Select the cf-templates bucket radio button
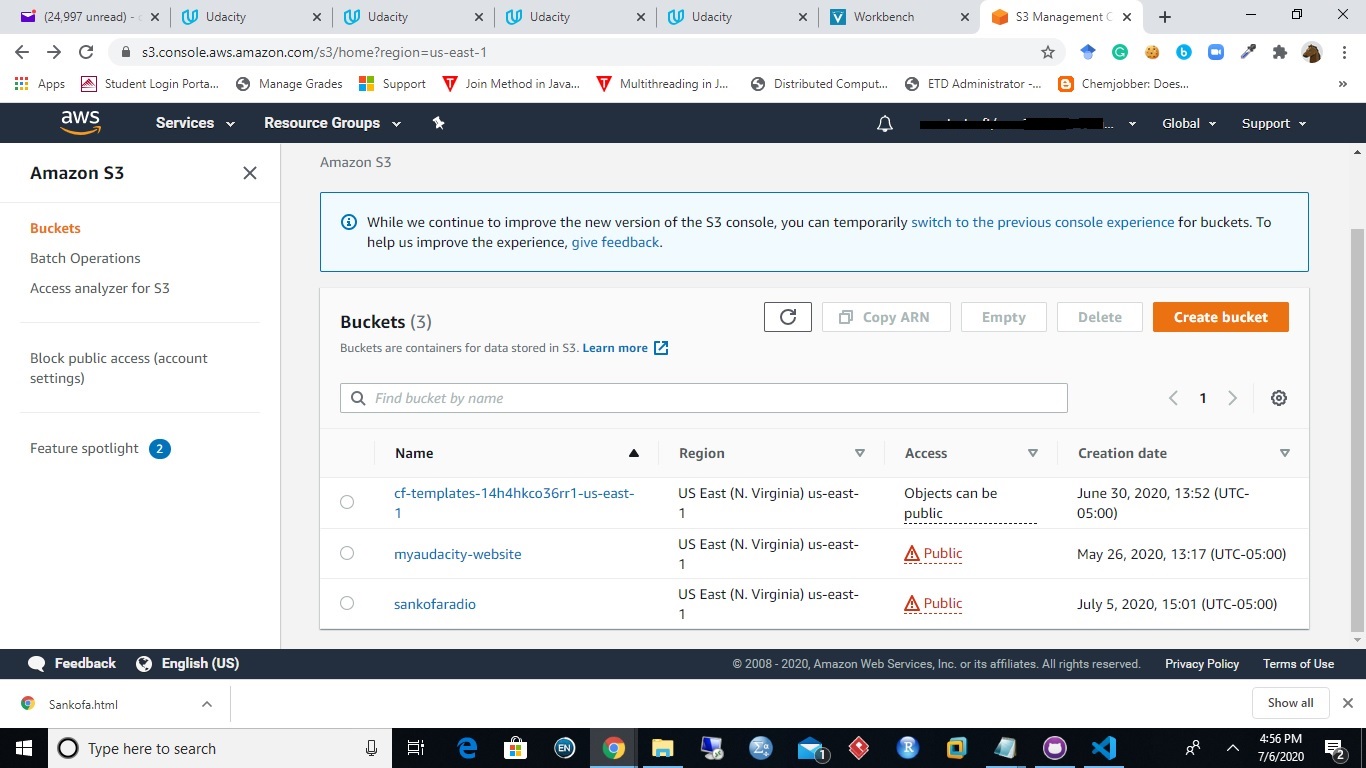This screenshot has width=1366, height=768. tap(347, 502)
